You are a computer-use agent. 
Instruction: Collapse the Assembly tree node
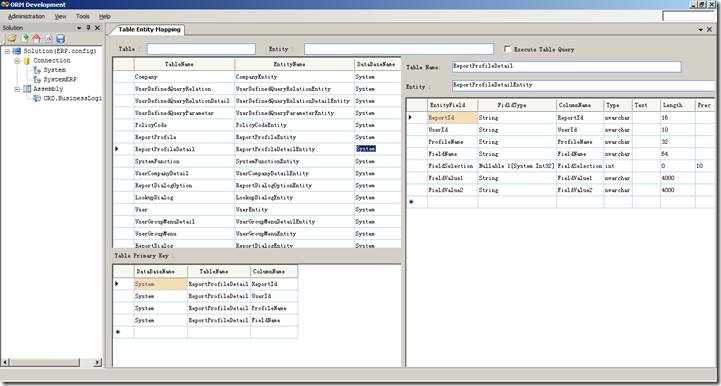pyautogui.click(x=17, y=89)
